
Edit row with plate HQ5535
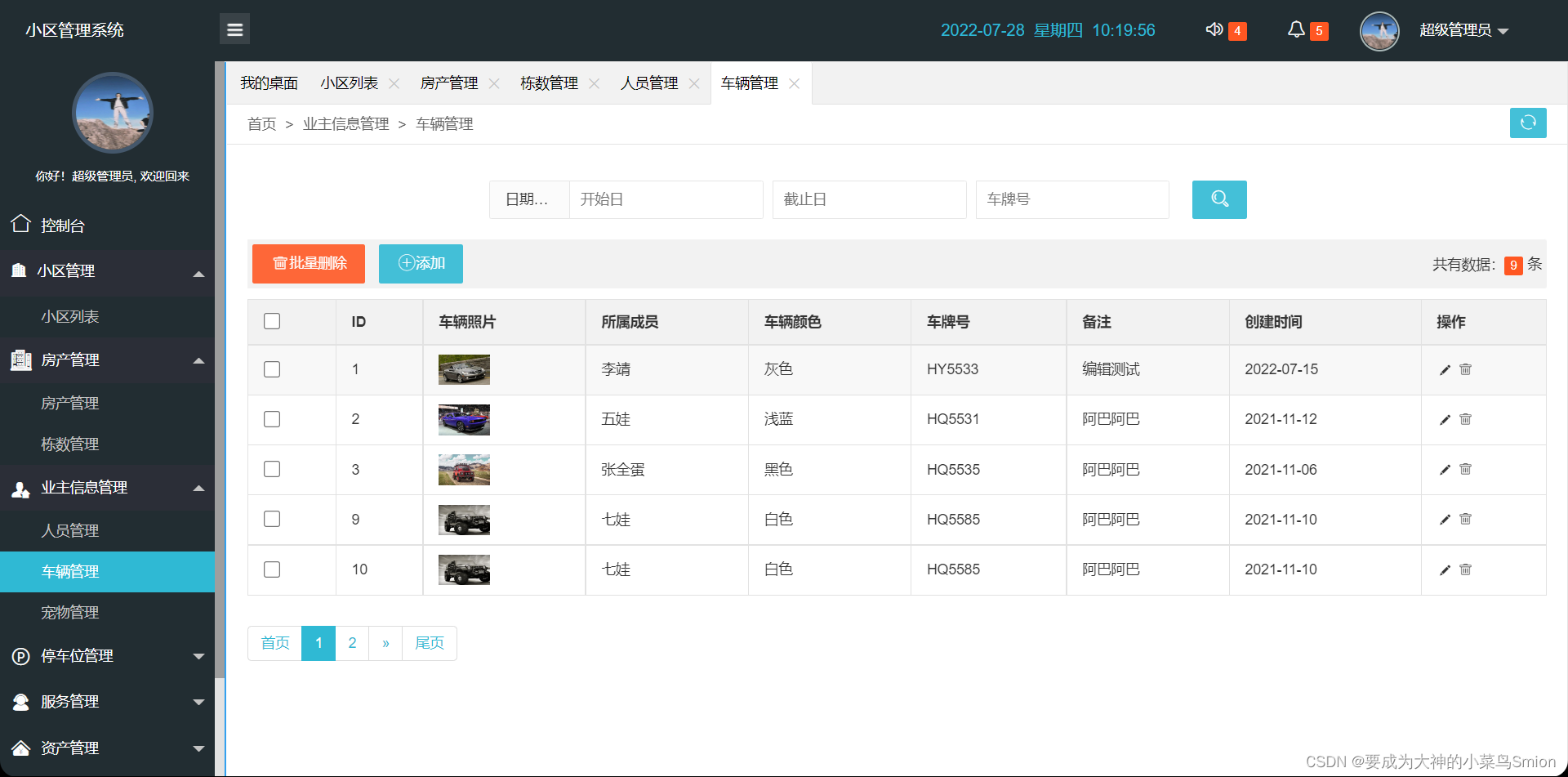click(1445, 470)
